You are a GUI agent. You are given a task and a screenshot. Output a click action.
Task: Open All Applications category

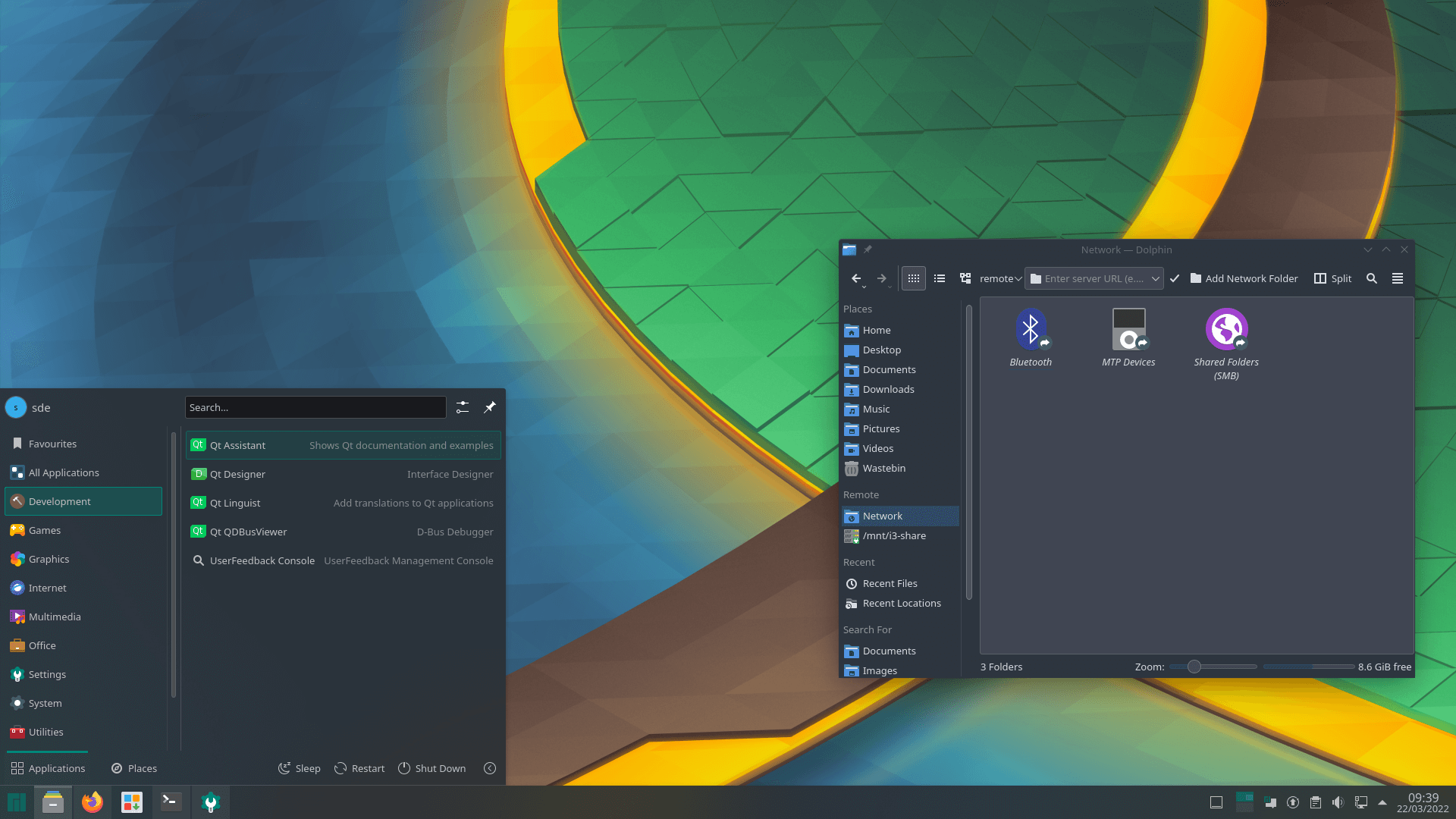(83, 472)
